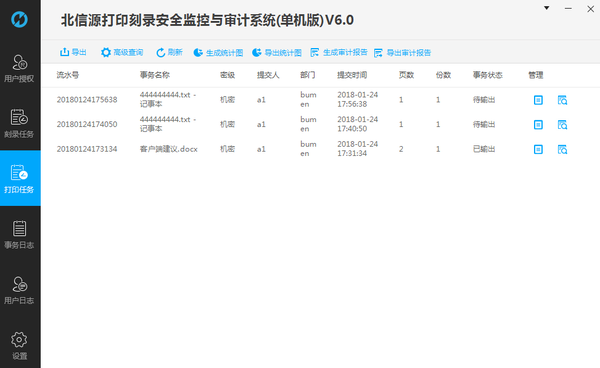Click 页数 column header
The height and width of the screenshot is (368, 600).
(406, 75)
